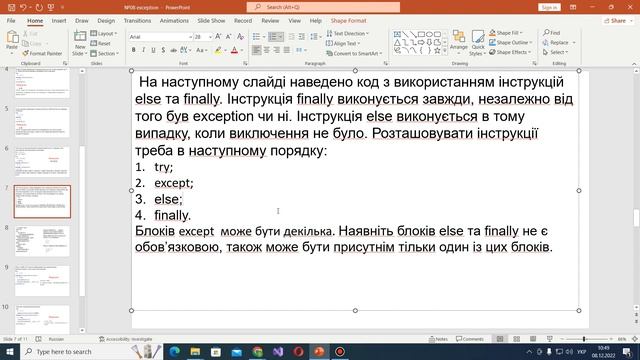Screen dimensions: 640x360
Task: Click Accessibility: Investigate in status bar
Action: [126, 339]
